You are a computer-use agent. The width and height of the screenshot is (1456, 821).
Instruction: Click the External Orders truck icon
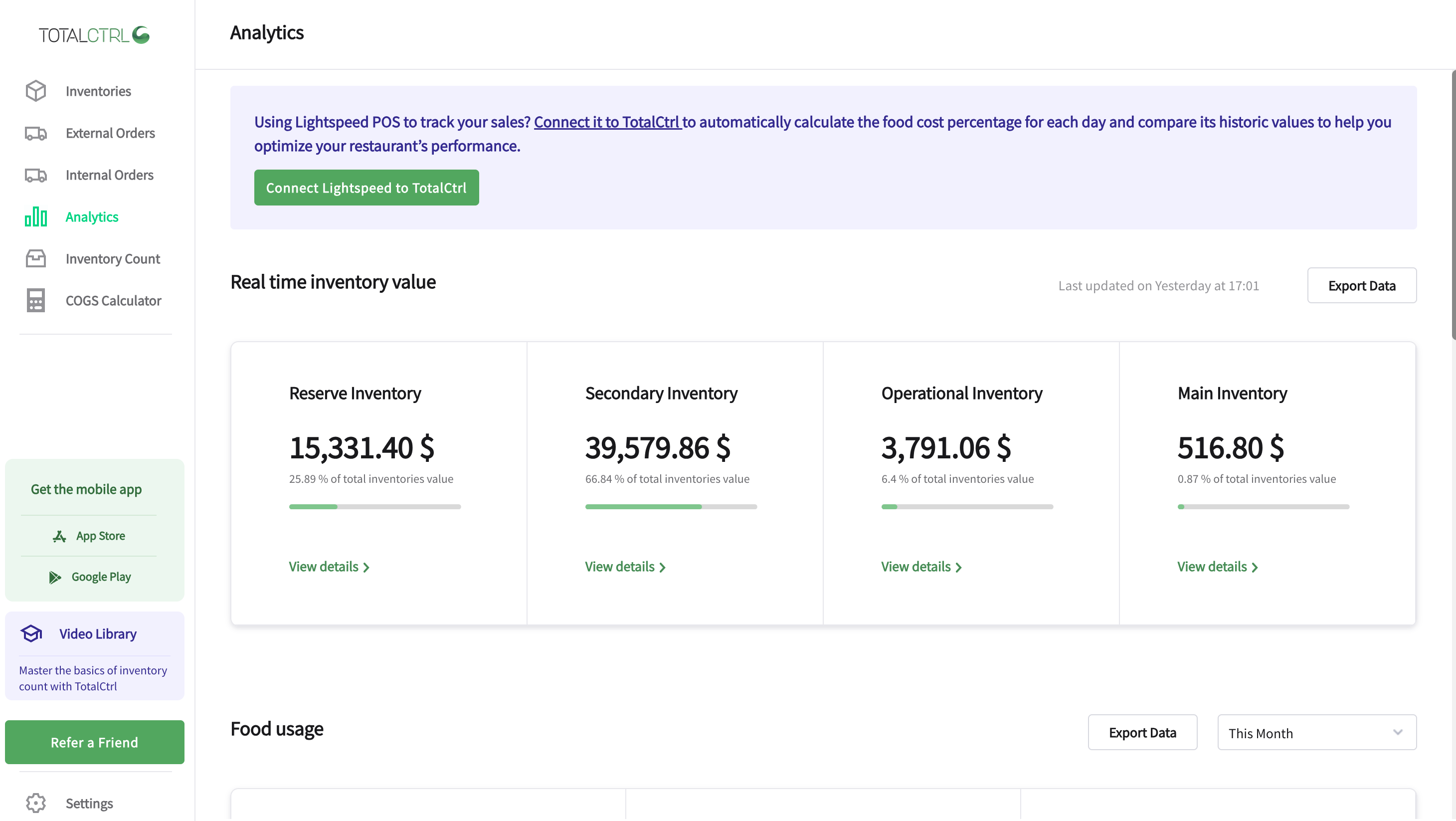point(35,134)
